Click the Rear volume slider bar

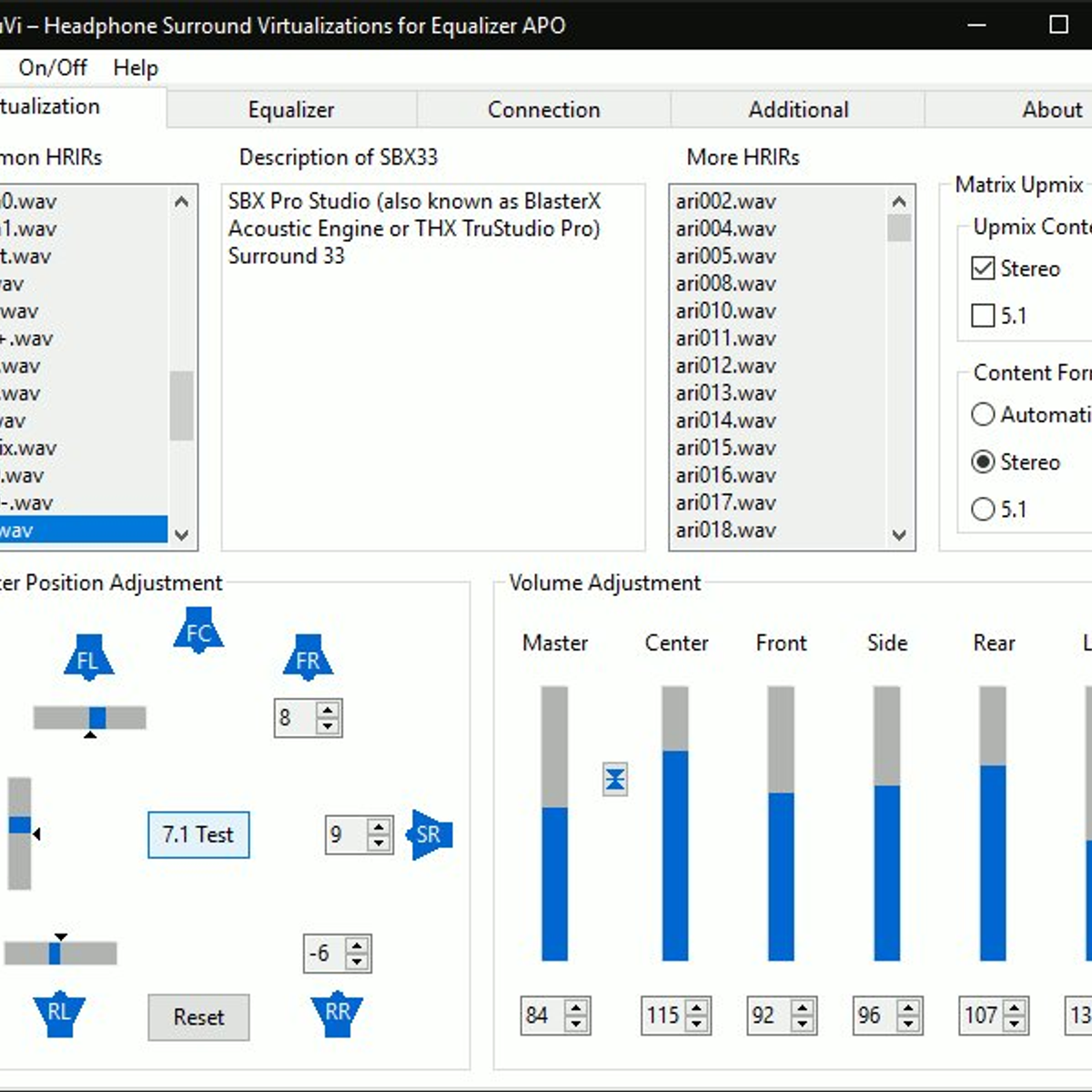(x=993, y=824)
